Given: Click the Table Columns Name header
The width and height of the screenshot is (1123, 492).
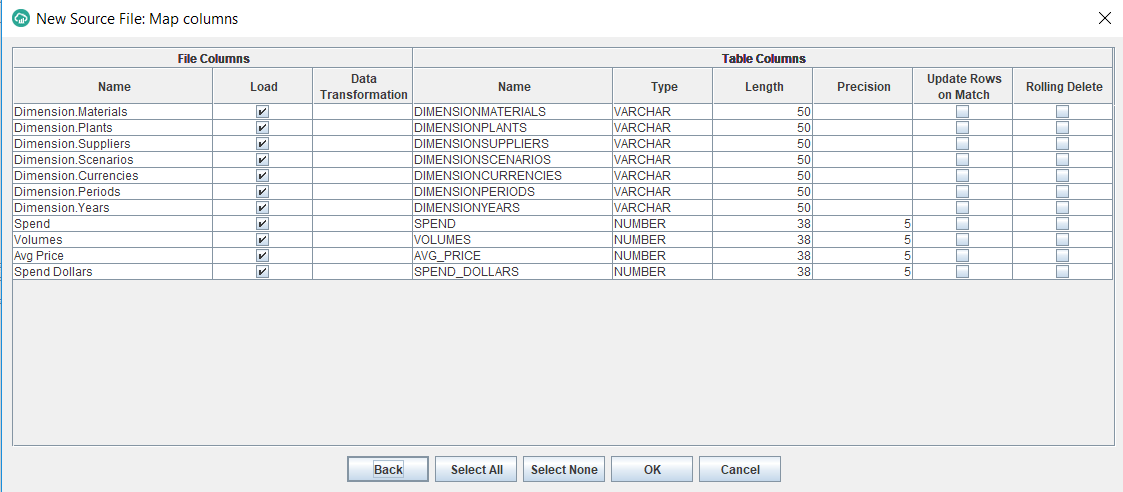Looking at the screenshot, I should 514,87.
